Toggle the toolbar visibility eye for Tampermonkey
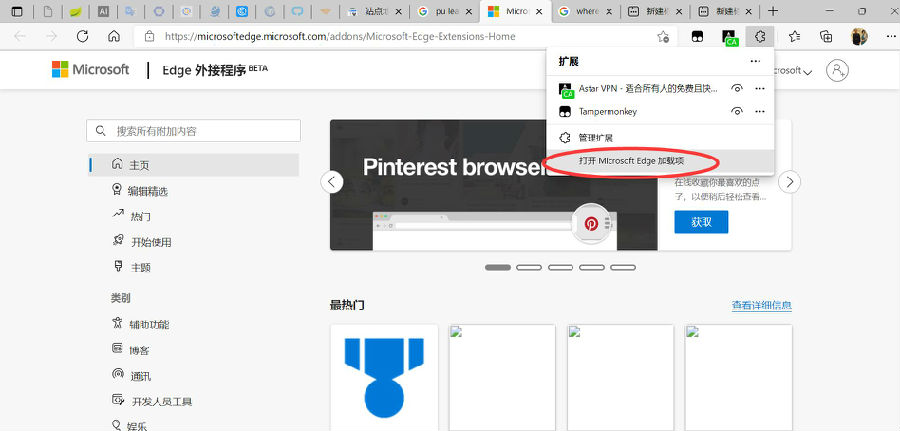This screenshot has height=431, width=900. pos(737,111)
